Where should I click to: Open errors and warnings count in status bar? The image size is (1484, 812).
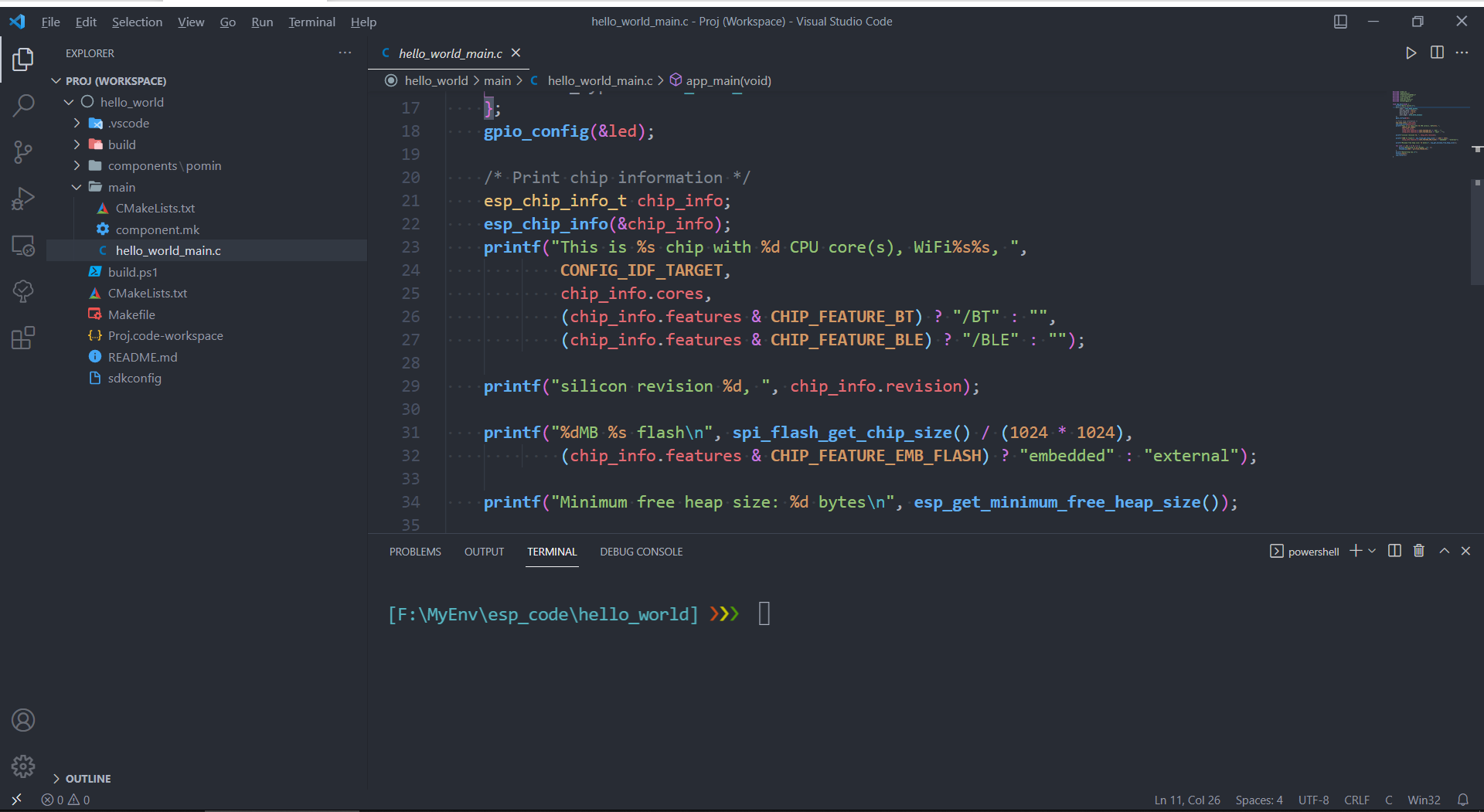coord(66,800)
